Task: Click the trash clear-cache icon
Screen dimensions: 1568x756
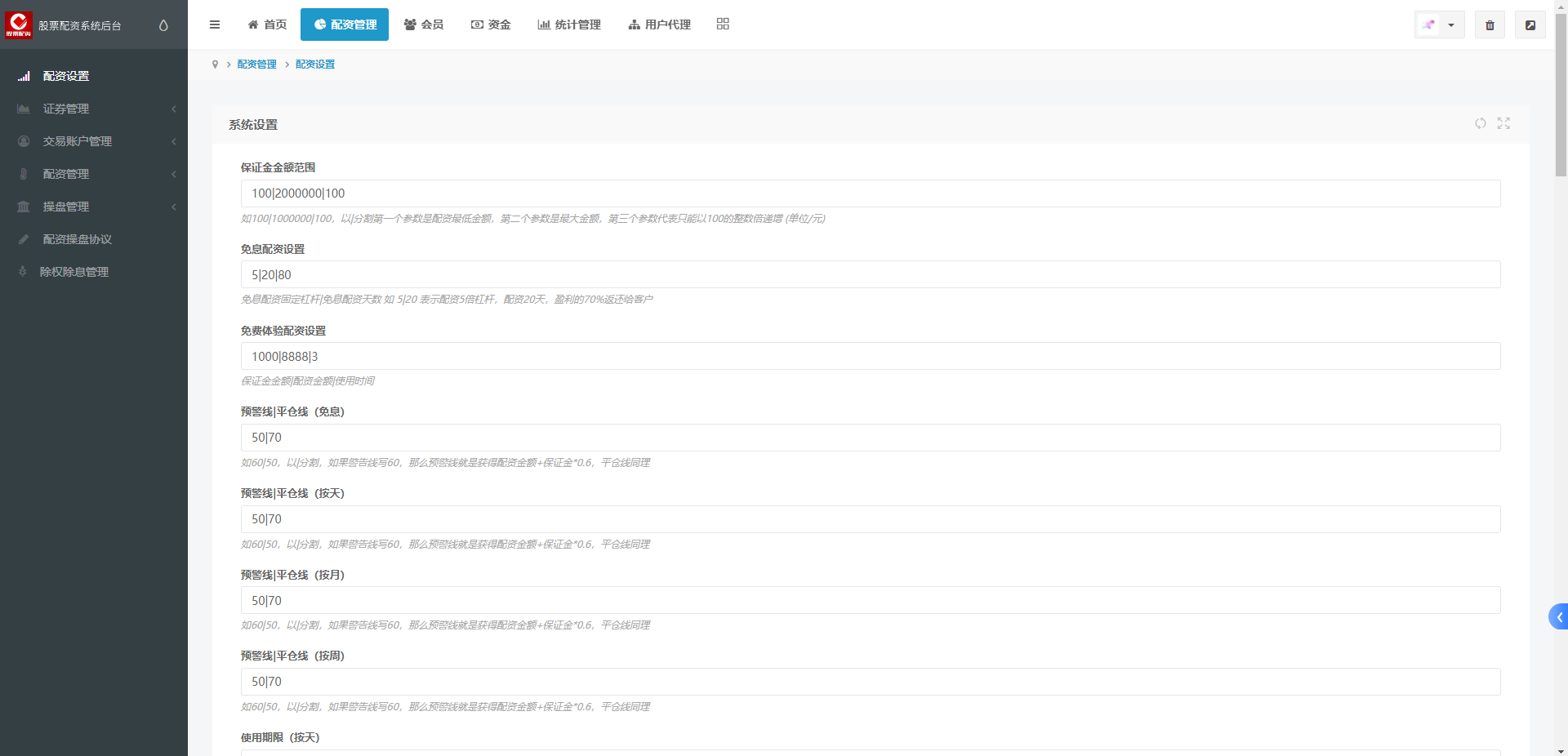Action: coord(1490,25)
